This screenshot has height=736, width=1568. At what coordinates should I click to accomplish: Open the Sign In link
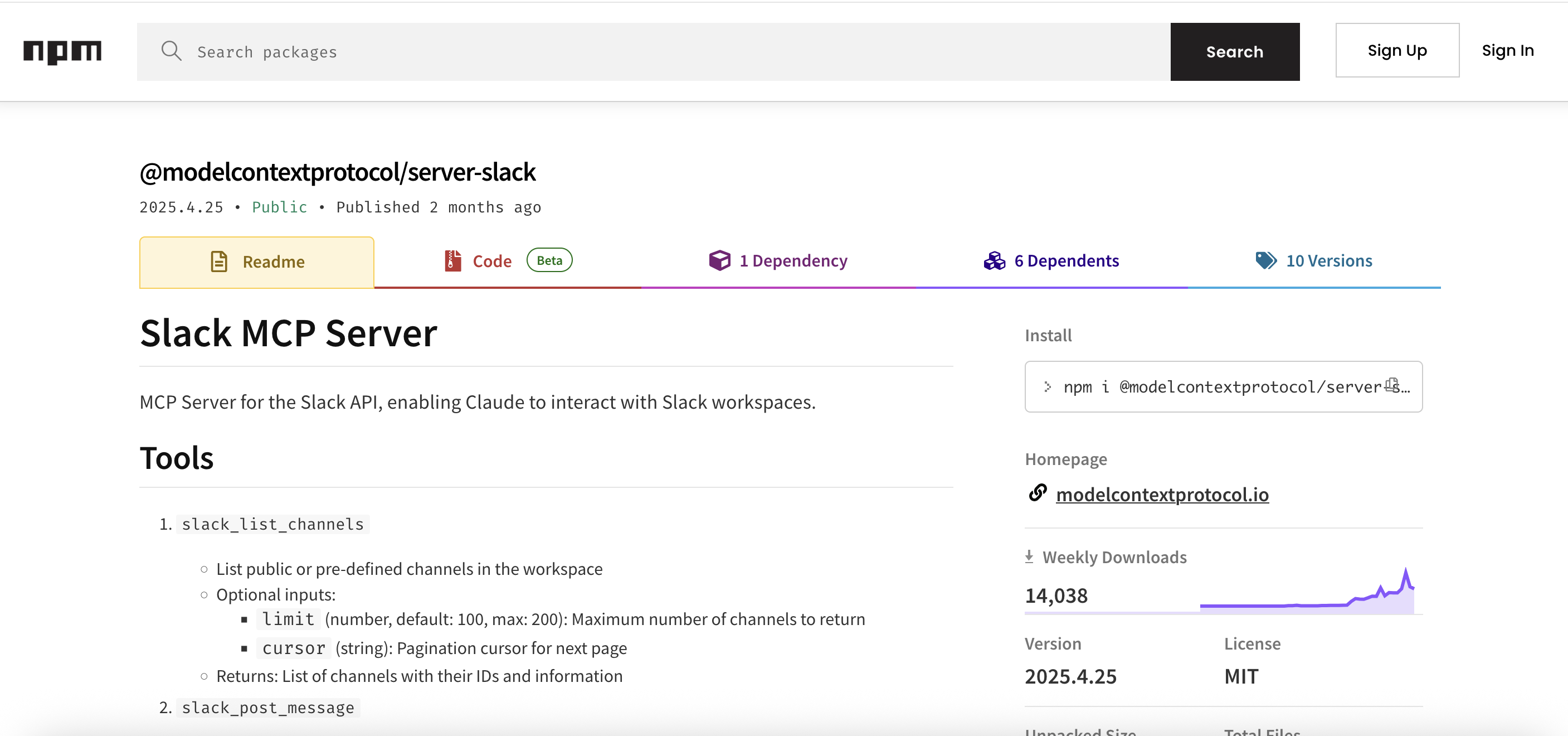tap(1507, 51)
